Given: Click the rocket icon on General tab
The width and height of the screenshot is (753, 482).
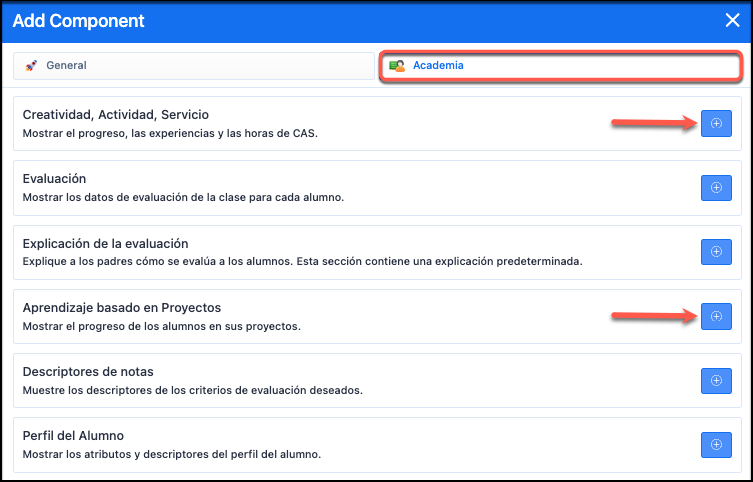Looking at the screenshot, I should [x=31, y=66].
